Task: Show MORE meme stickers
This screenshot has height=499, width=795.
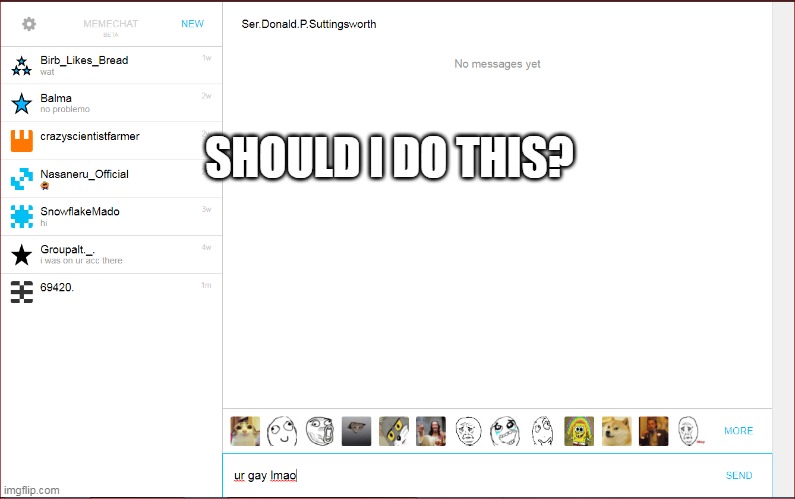Action: pyautogui.click(x=738, y=431)
